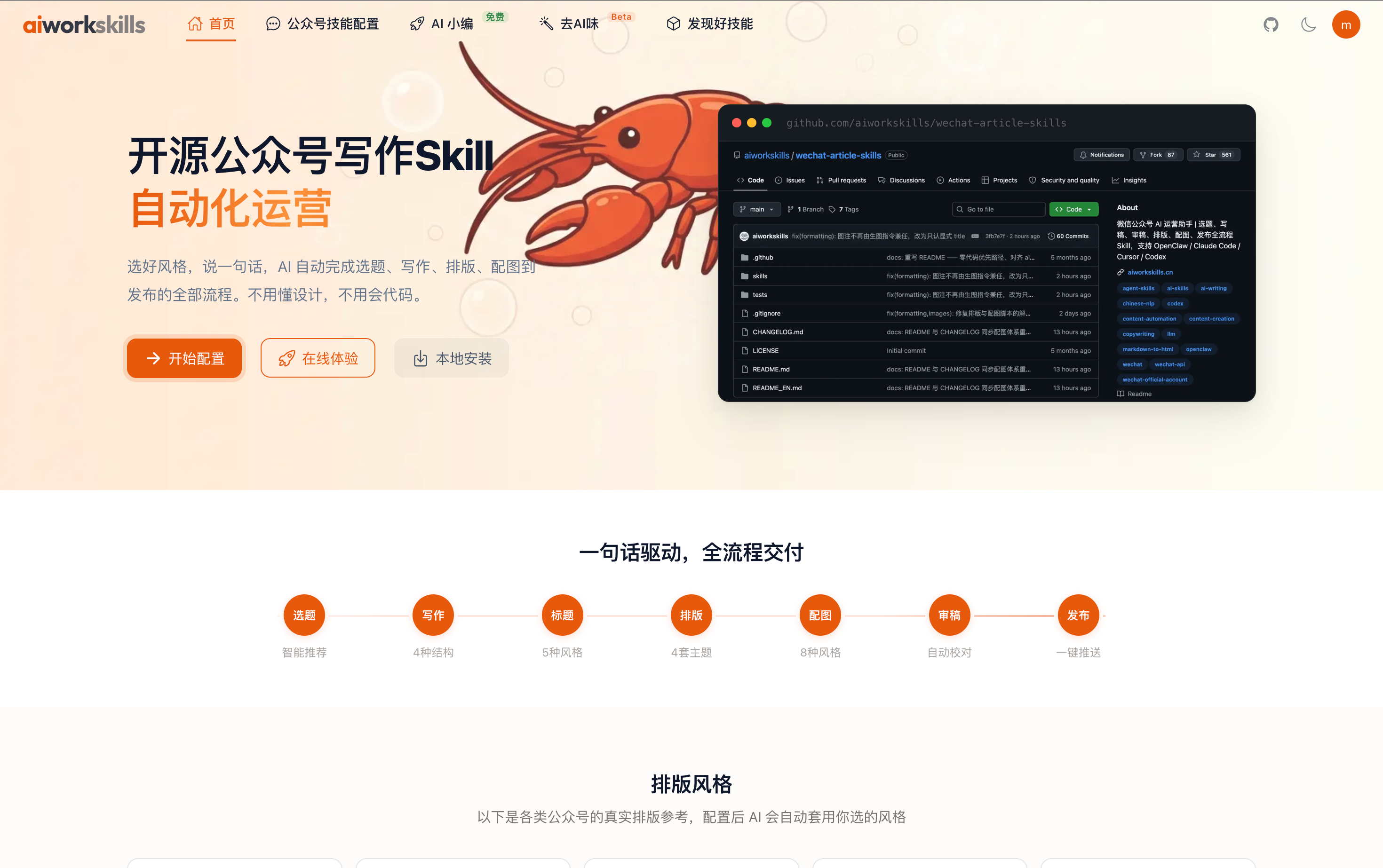Click the rocket icon in 在线体验 button
This screenshot has width=1383, height=868.
[286, 359]
